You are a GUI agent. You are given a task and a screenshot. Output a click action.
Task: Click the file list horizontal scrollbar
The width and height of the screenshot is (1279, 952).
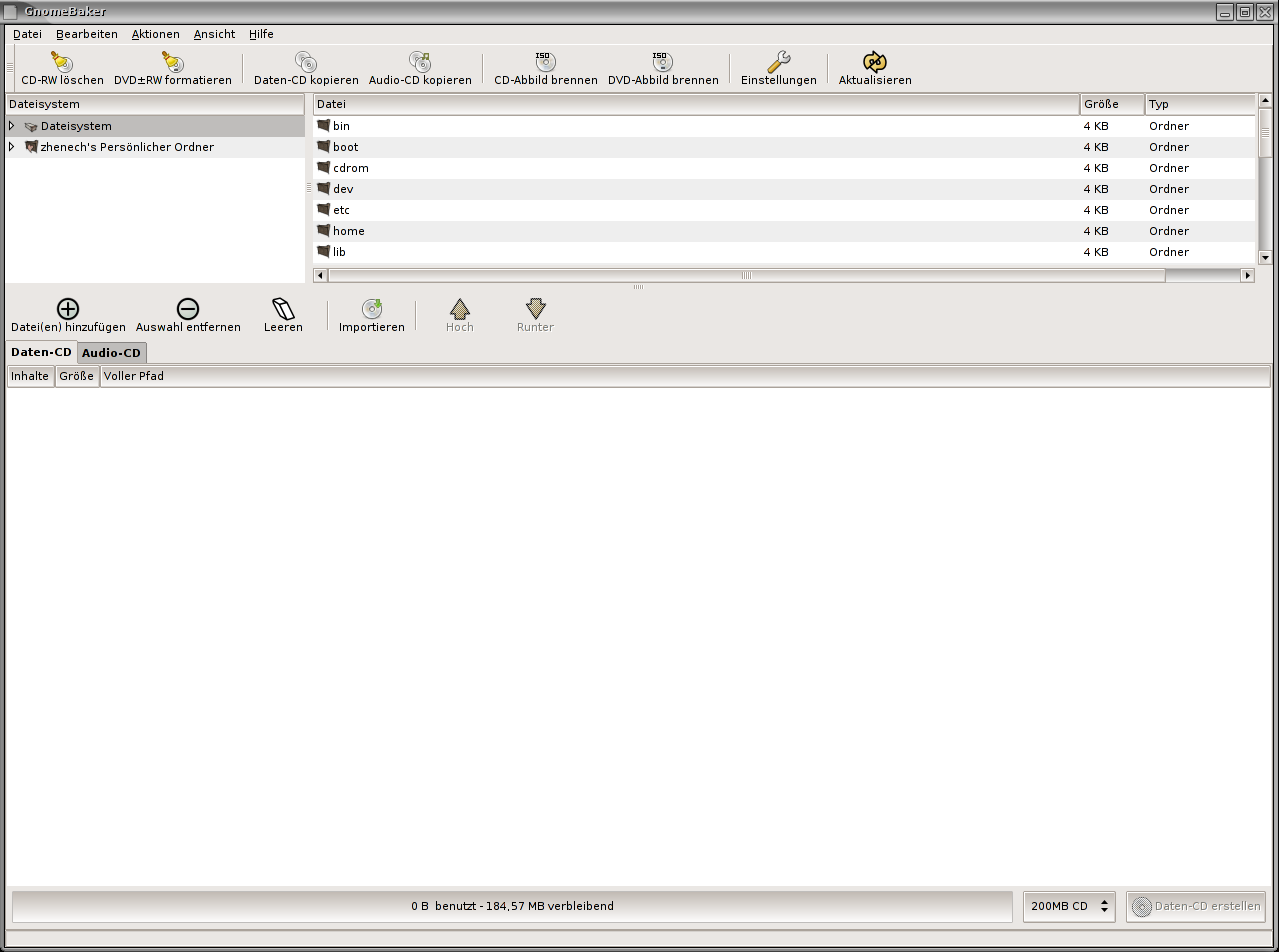point(746,275)
